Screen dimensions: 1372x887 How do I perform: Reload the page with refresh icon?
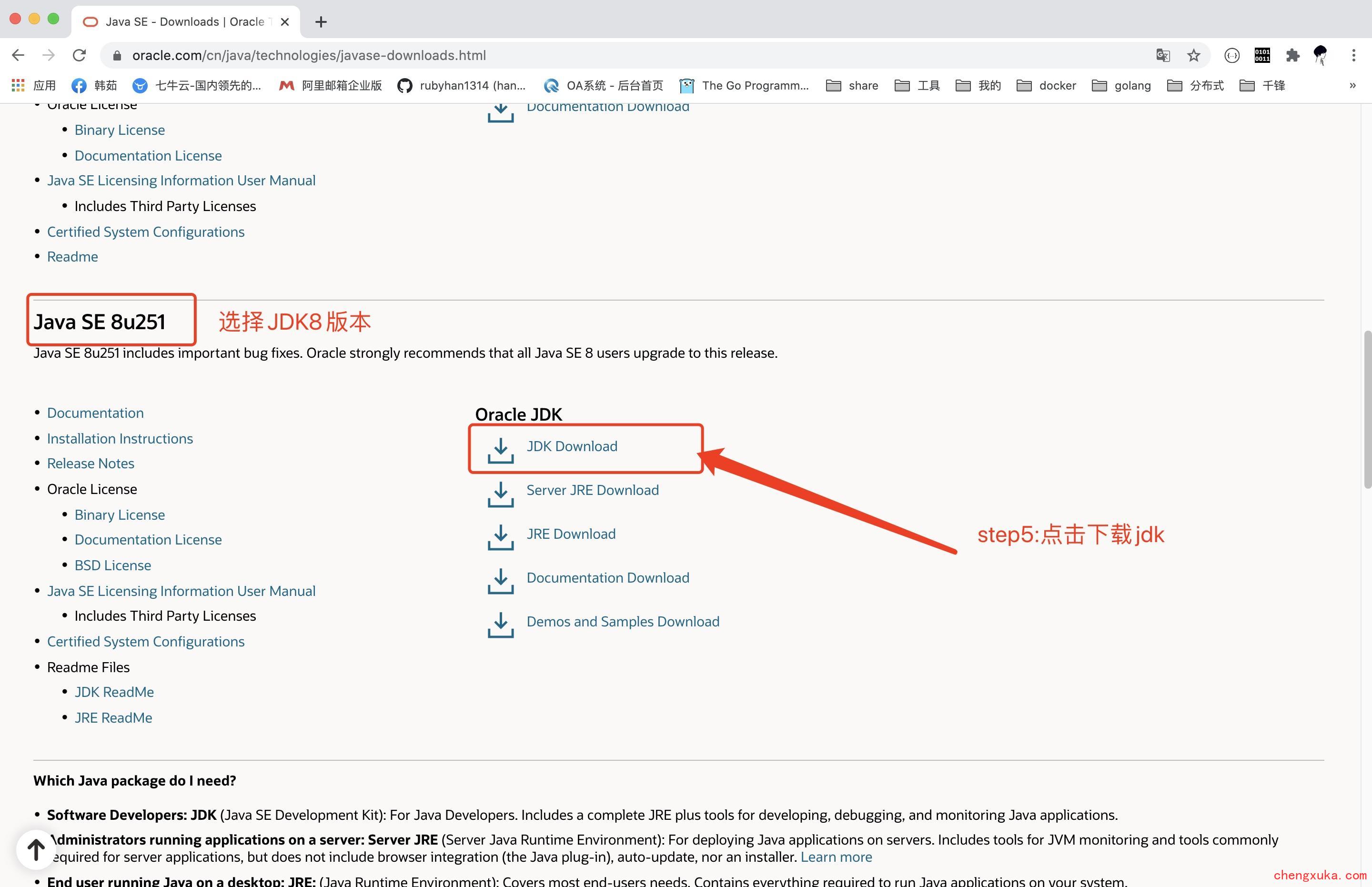point(80,55)
